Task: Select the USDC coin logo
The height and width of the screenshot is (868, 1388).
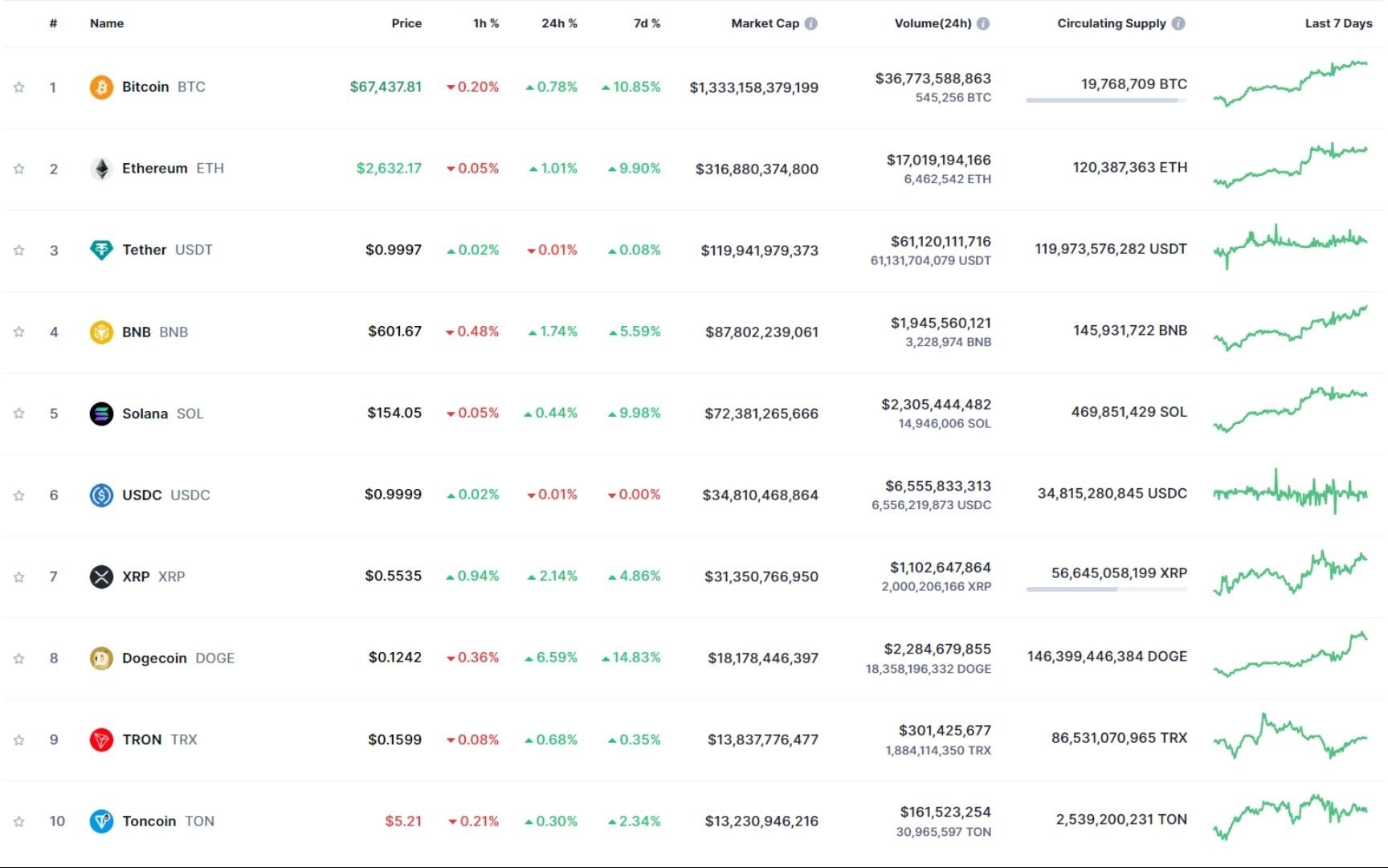Action: pos(100,495)
